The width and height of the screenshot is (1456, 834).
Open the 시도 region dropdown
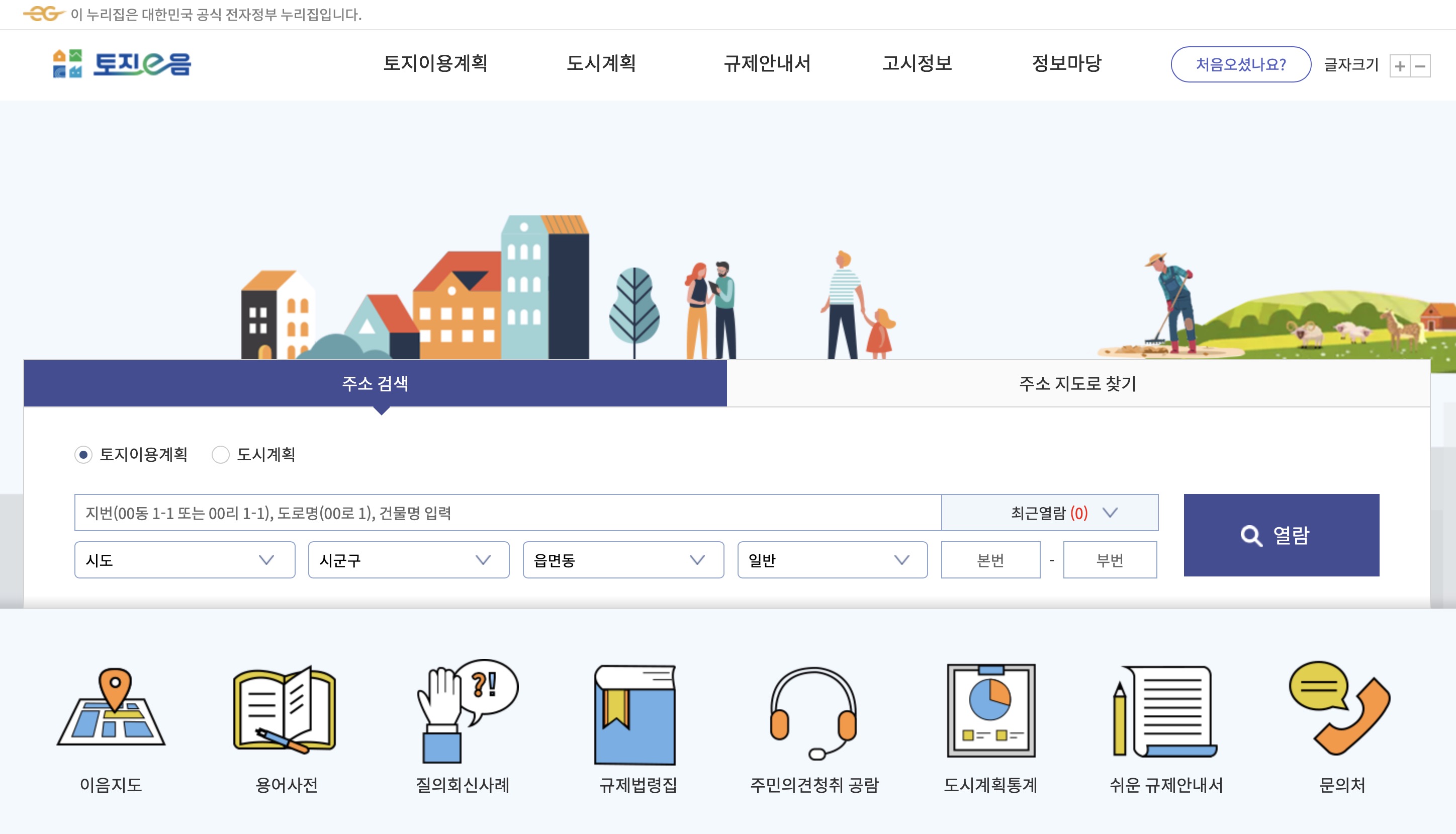click(x=183, y=560)
